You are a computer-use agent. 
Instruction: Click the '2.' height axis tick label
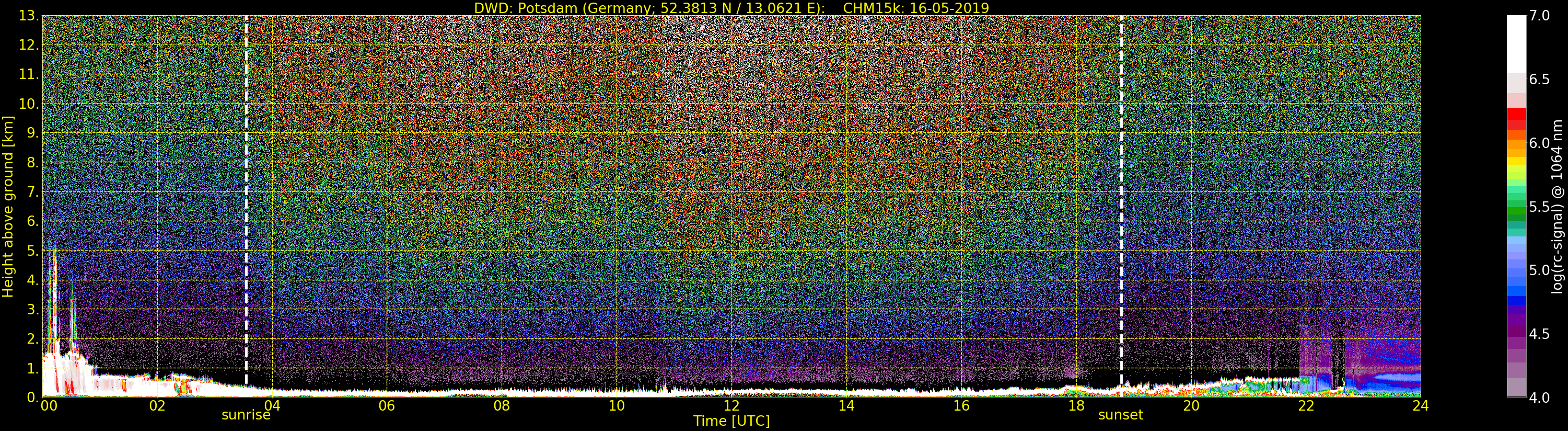[33, 339]
